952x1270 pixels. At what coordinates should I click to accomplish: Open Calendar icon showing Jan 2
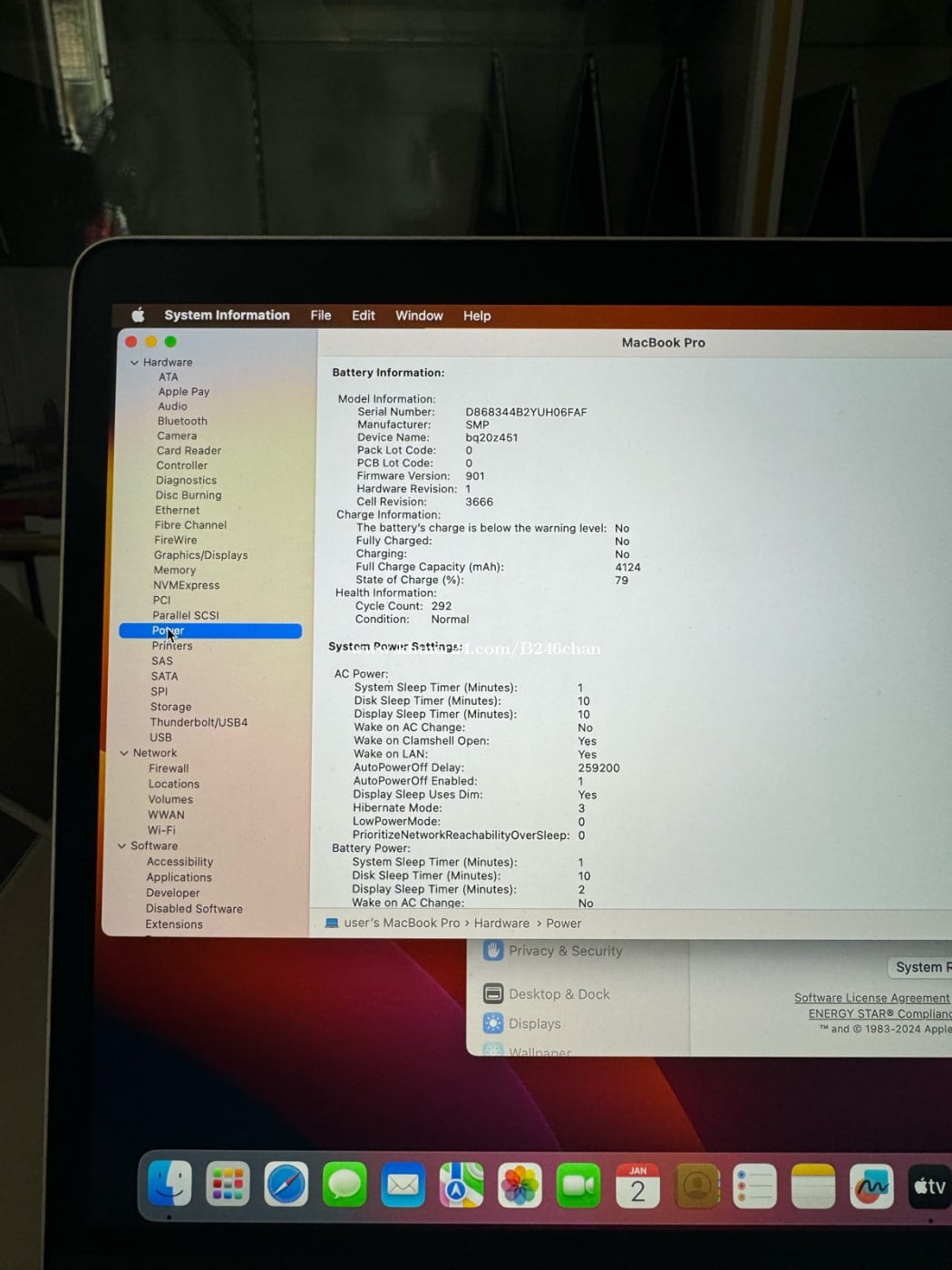coord(637,1186)
